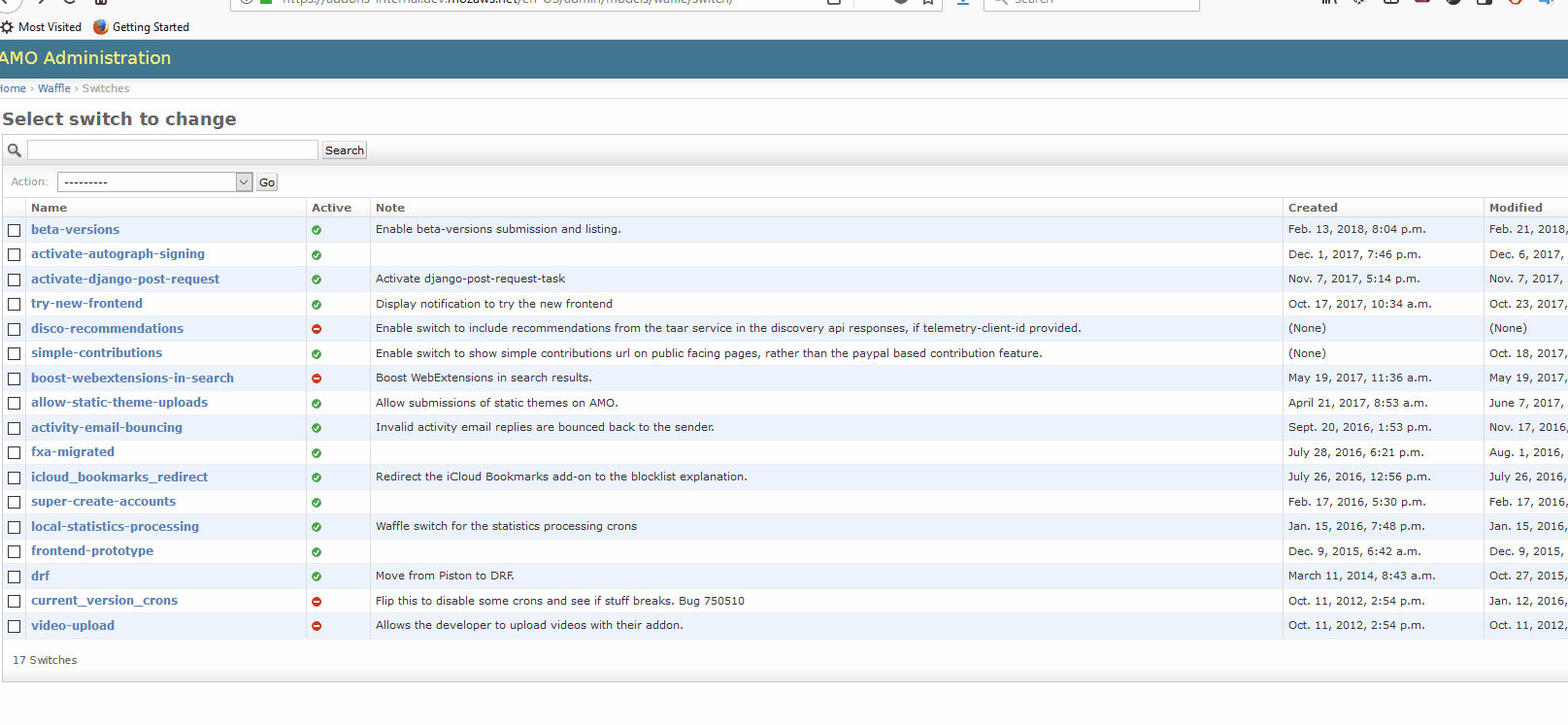The height and width of the screenshot is (725, 1568).
Task: Open the activity-email-bouncing switch
Action: click(107, 428)
